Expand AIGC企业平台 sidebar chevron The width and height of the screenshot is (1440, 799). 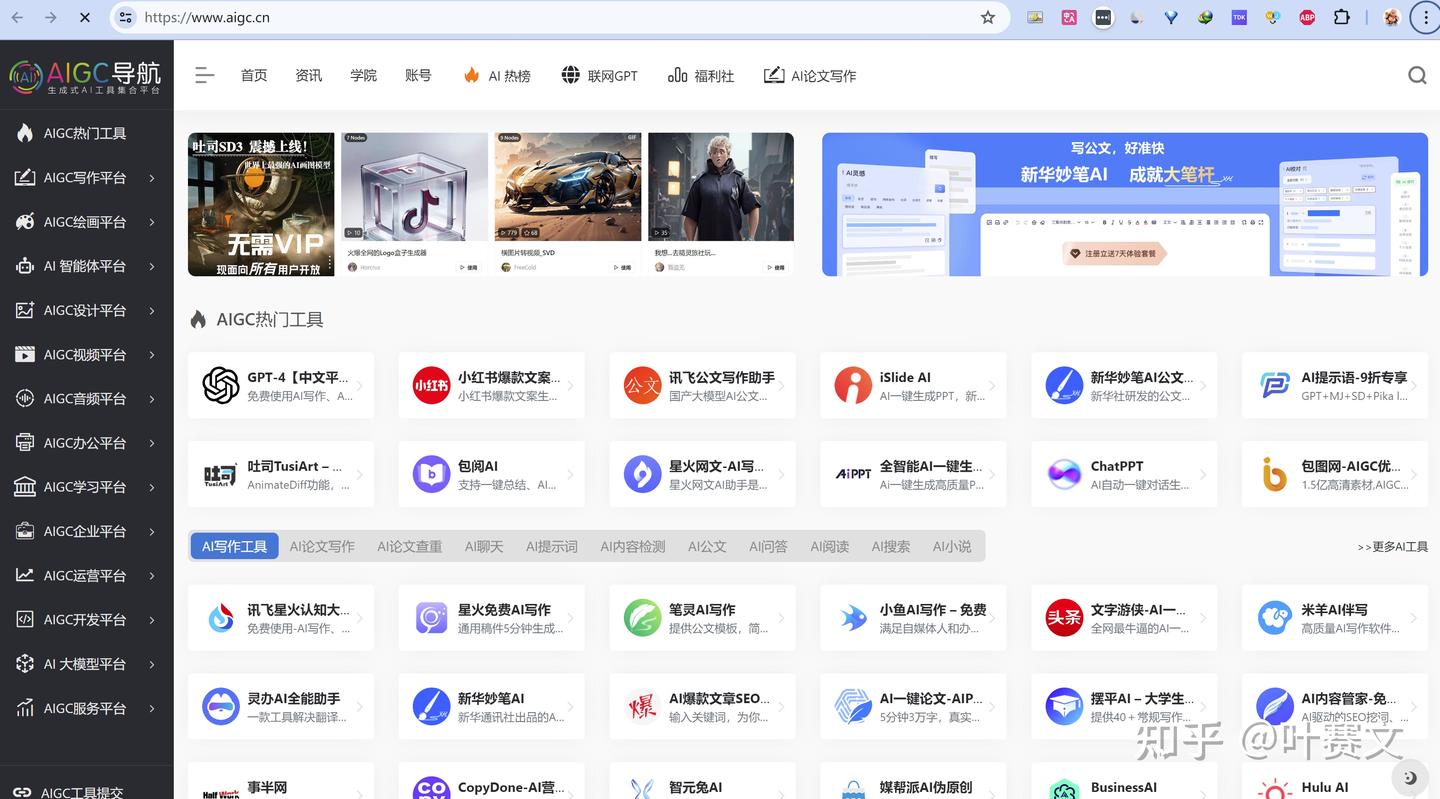(x=152, y=531)
